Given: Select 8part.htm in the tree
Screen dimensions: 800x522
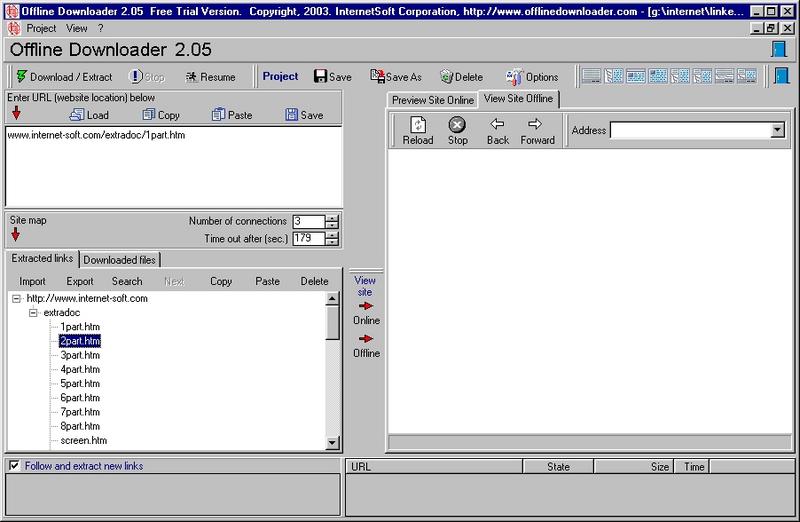Looking at the screenshot, I should 80,426.
